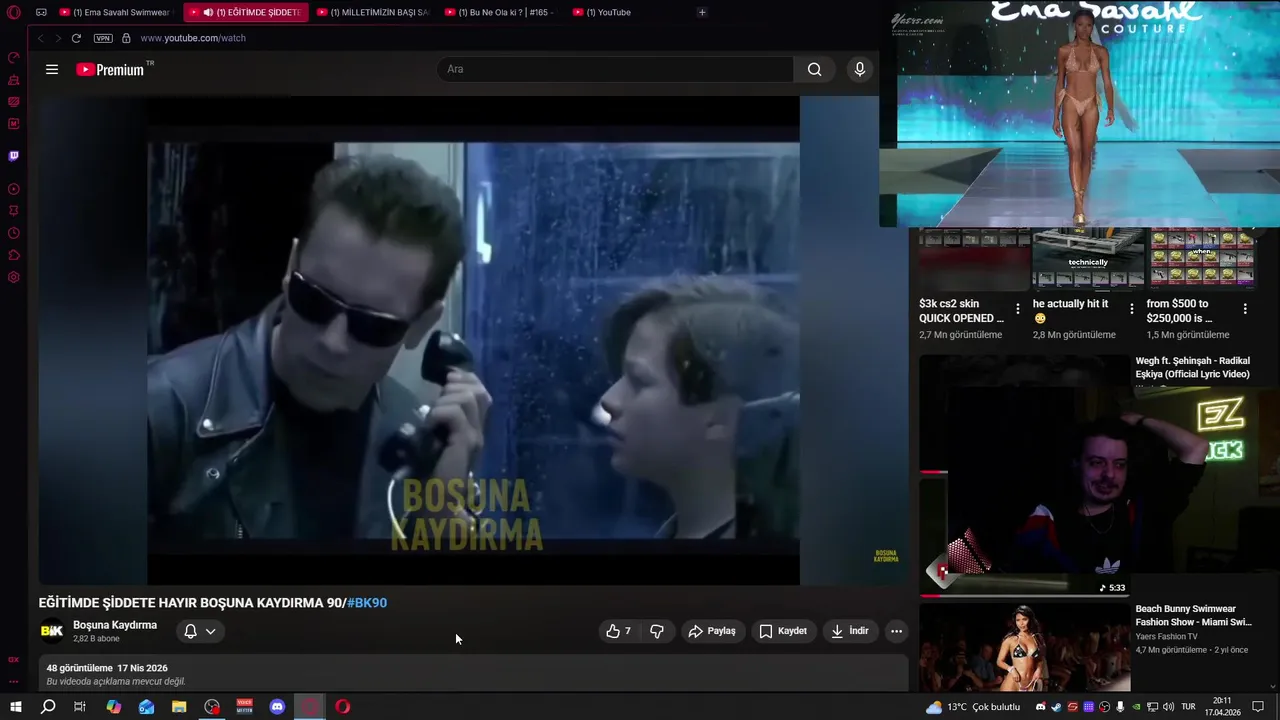Open volume speaker tray icon

pos(1167,707)
